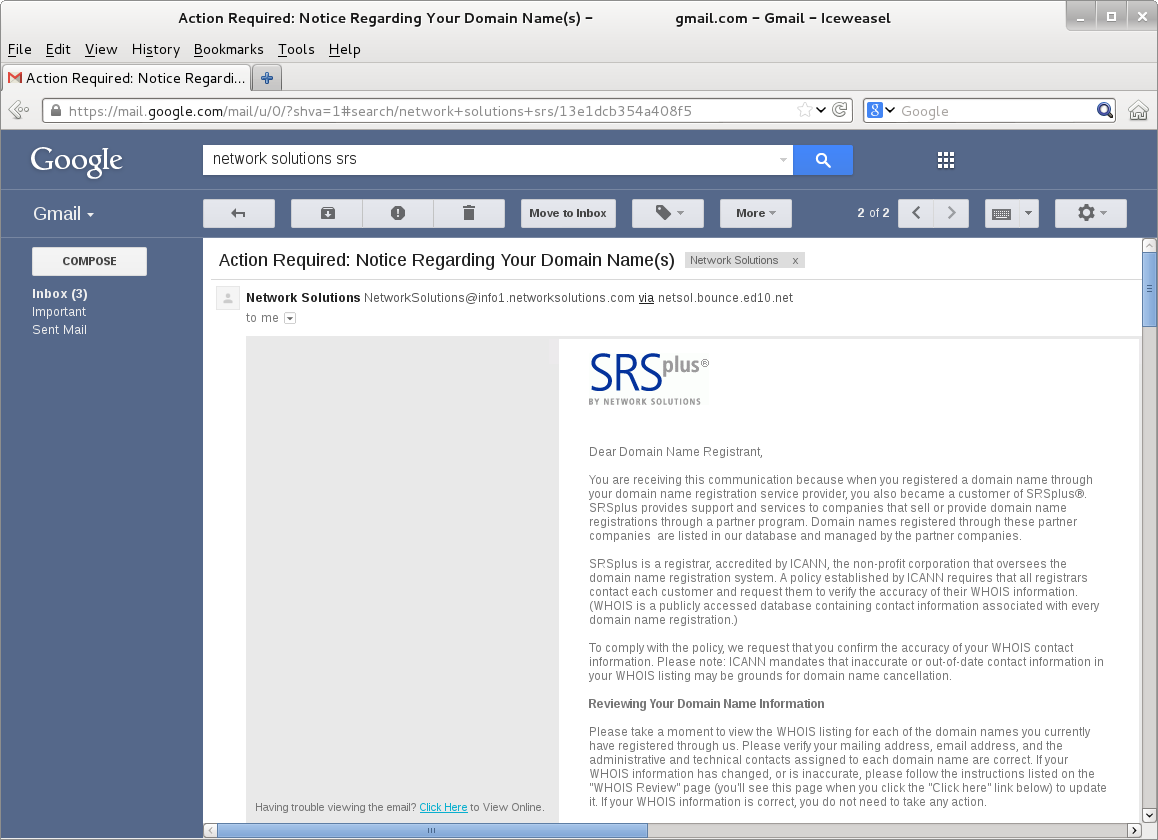This screenshot has width=1158, height=840.
Task: Report the message as spam
Action: (398, 214)
